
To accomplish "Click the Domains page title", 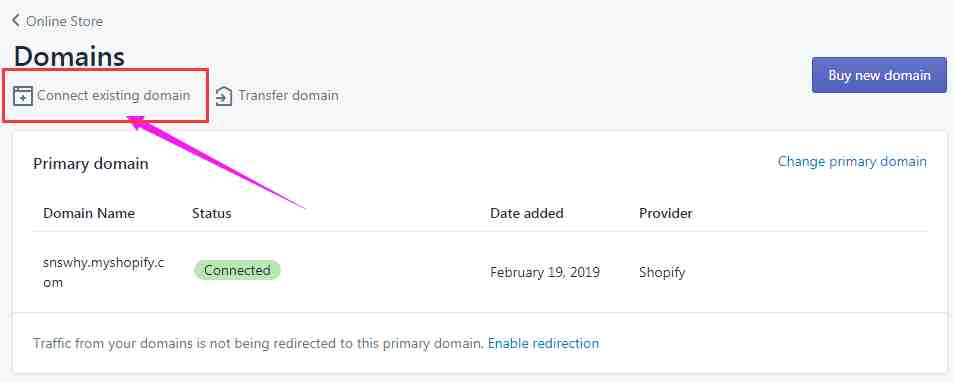I will 69,57.
